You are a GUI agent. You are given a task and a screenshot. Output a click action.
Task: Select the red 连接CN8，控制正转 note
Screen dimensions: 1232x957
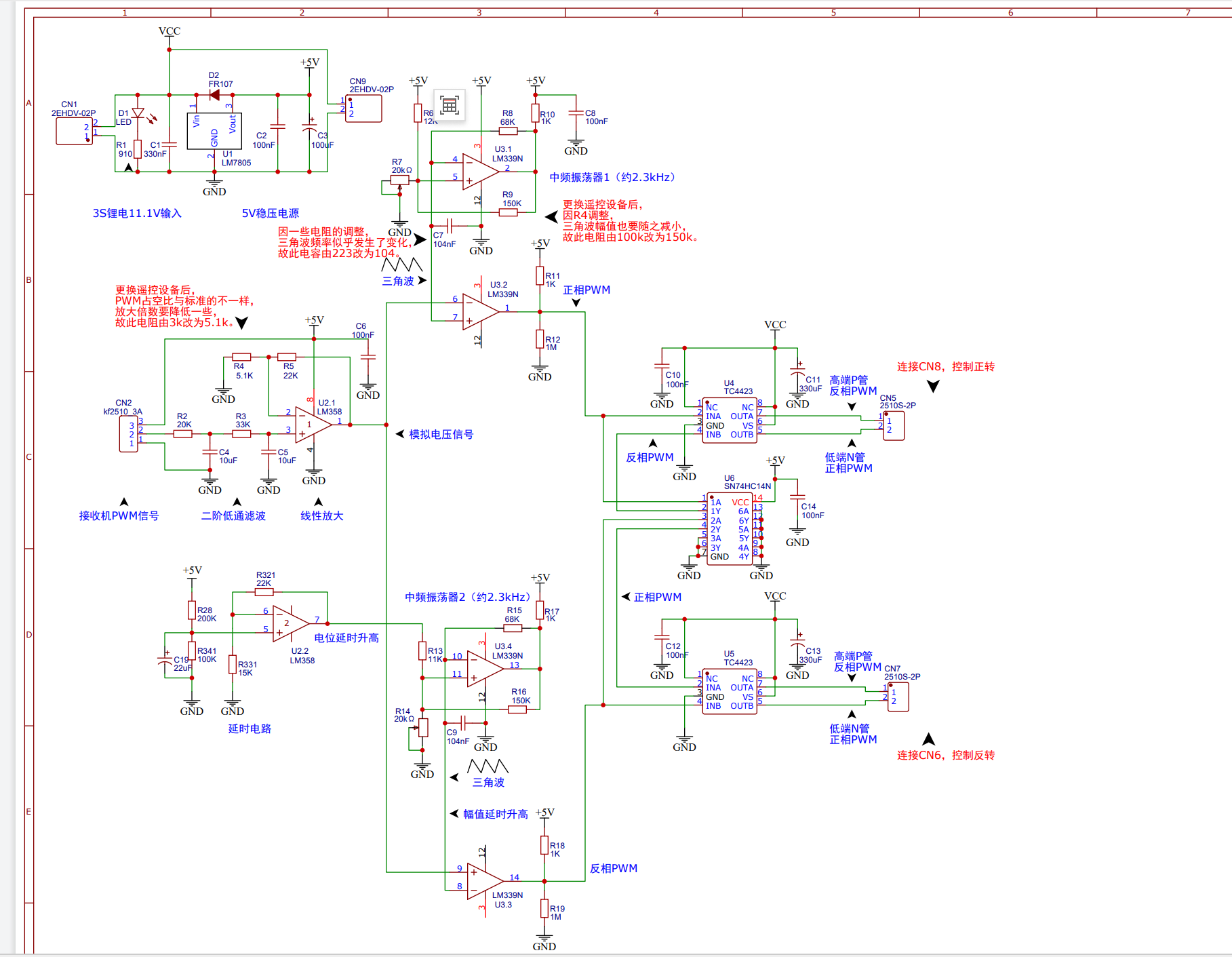pos(945,367)
